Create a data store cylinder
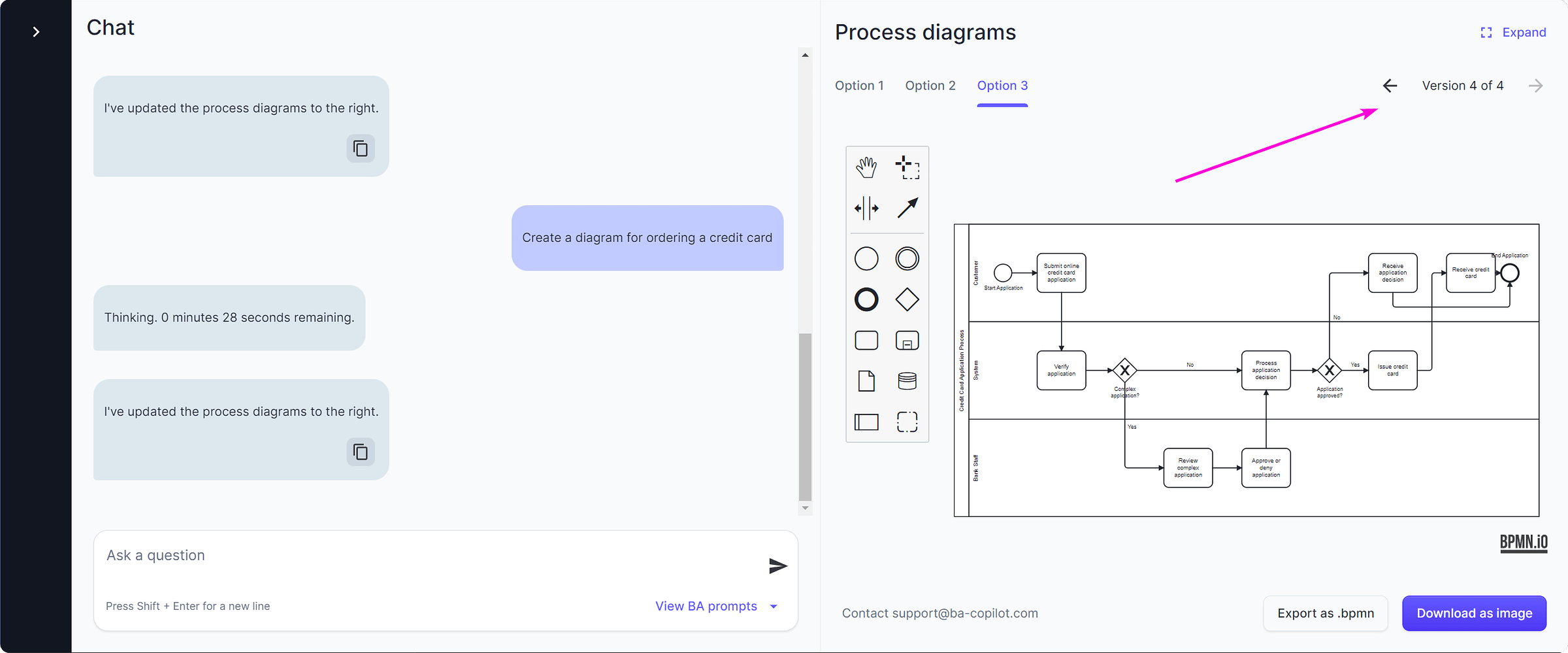 pyautogui.click(x=907, y=381)
